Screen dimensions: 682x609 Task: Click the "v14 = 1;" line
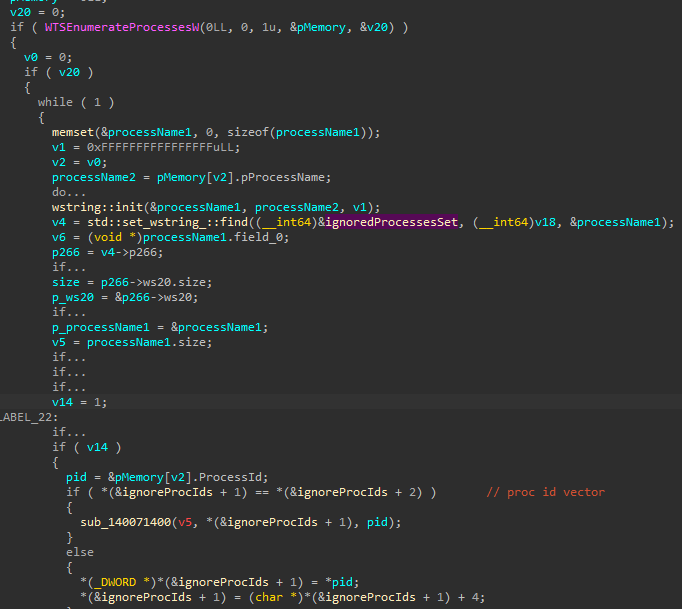coord(79,402)
